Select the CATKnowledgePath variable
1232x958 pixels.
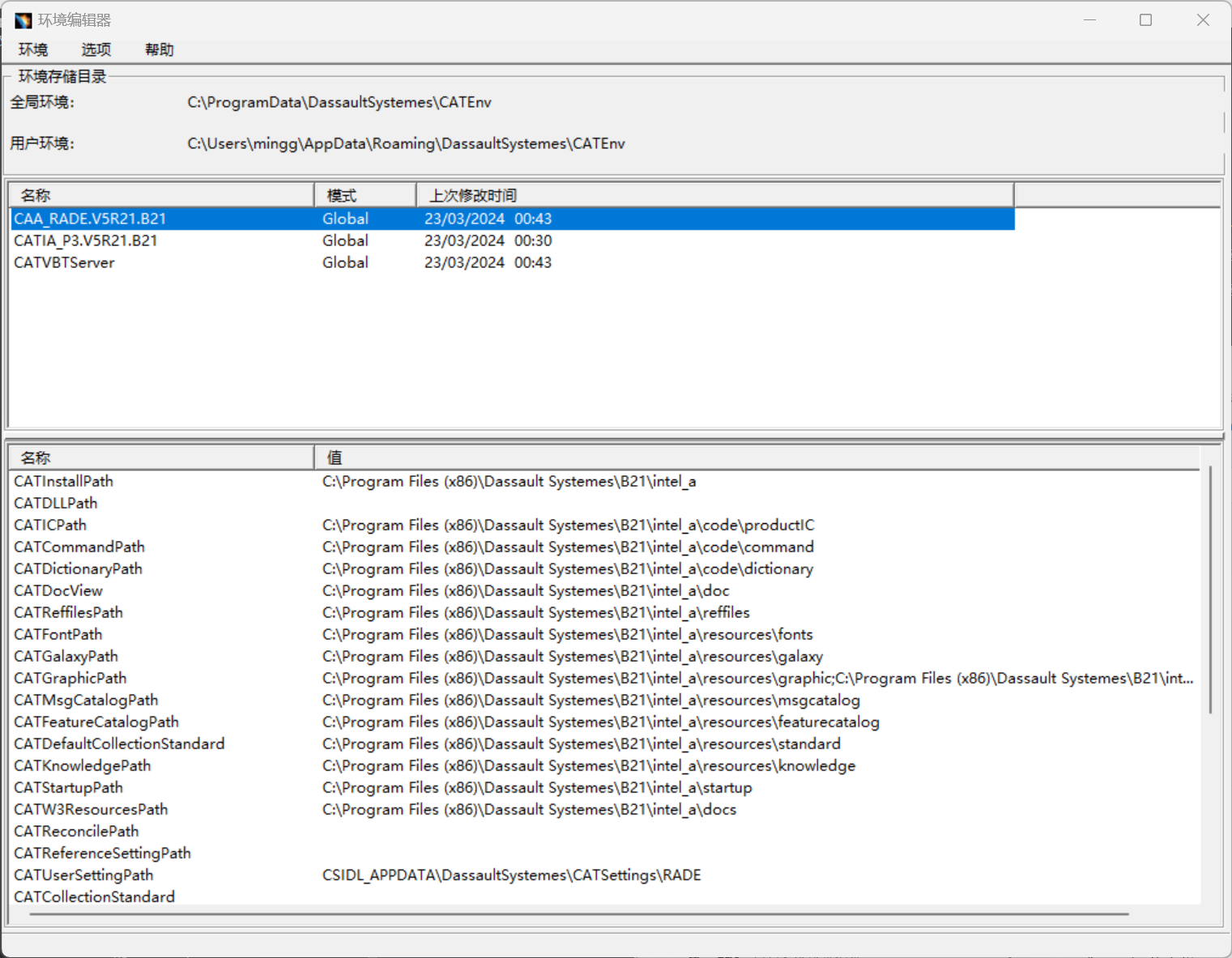click(82, 765)
